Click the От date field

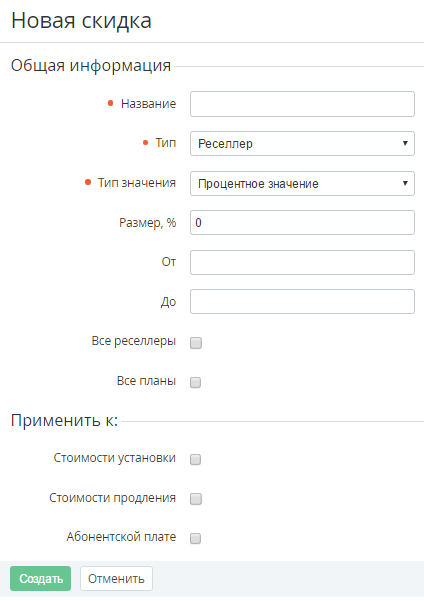pyautogui.click(x=302, y=262)
